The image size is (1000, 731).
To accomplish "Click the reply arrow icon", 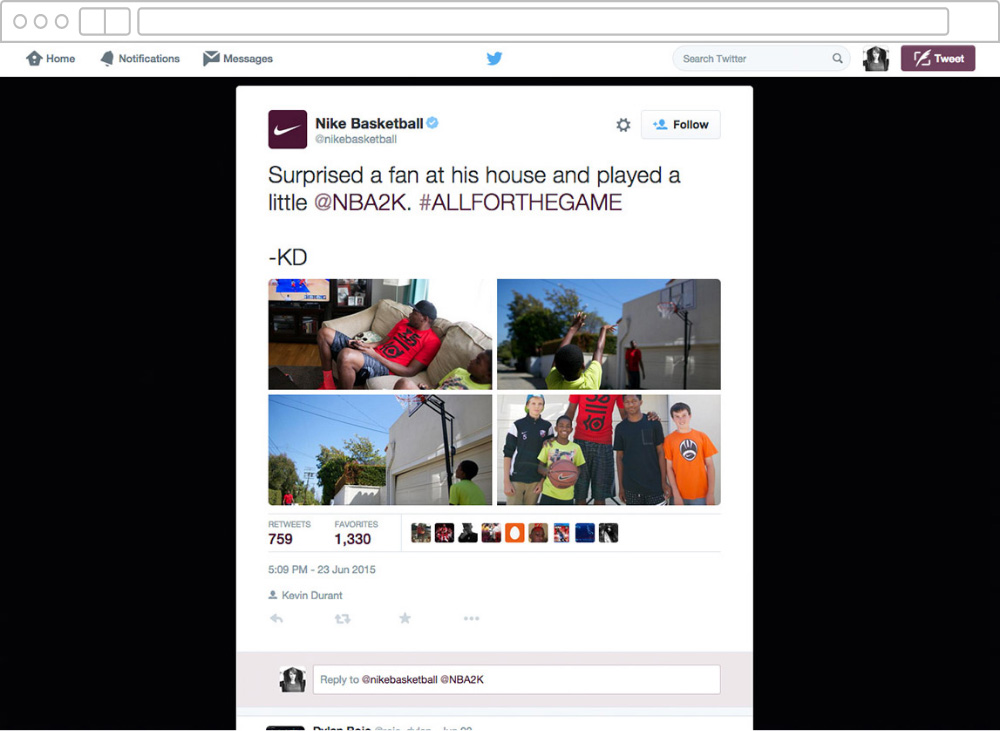I will tap(276, 618).
